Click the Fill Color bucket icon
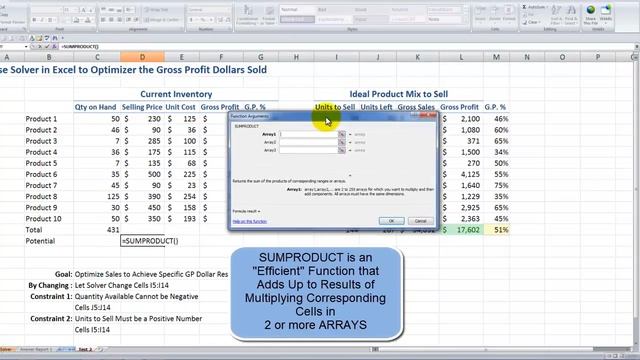Viewport: 640px width, 360px height. click(x=76, y=20)
